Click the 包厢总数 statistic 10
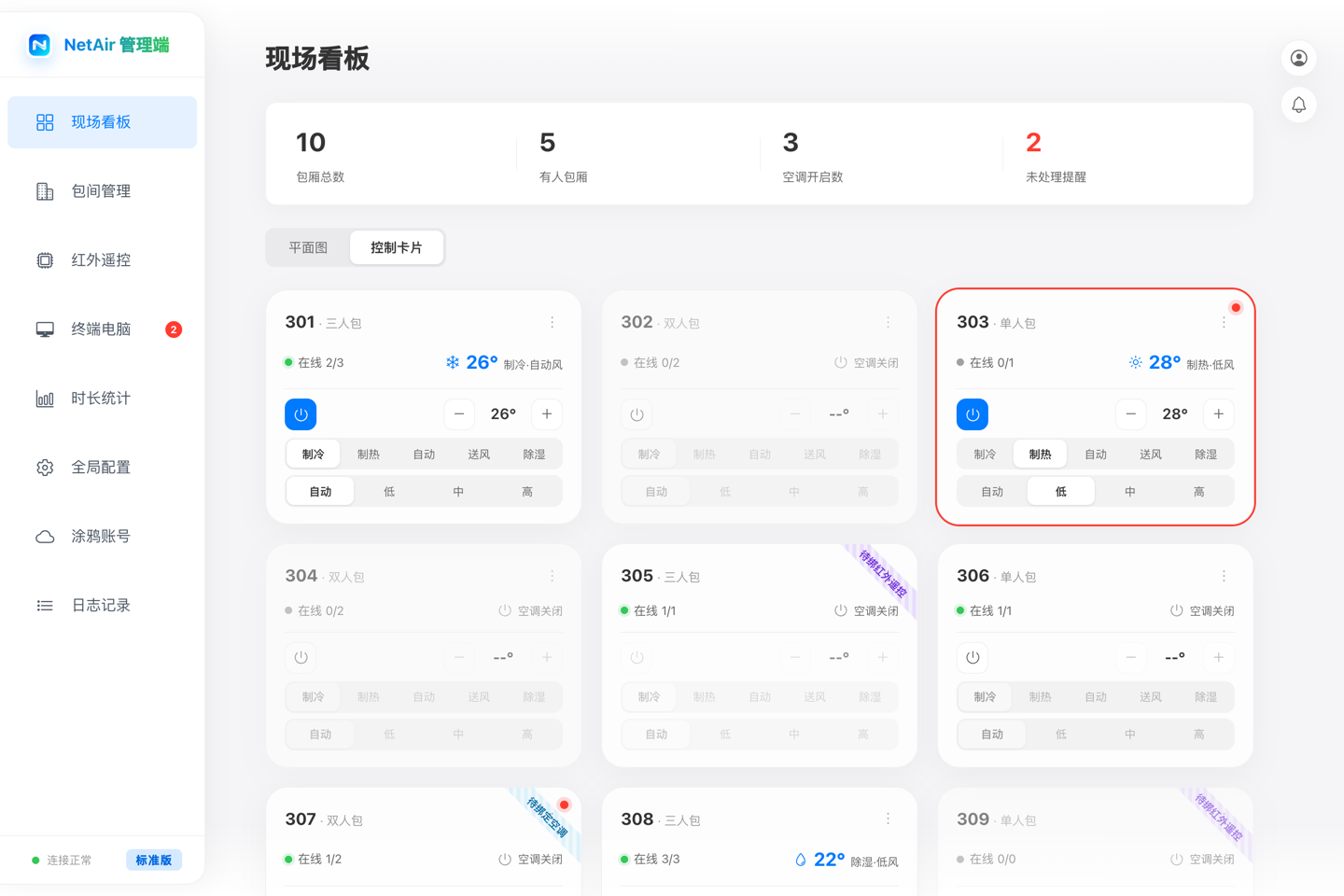Viewport: 1344px width, 896px height. [311, 143]
